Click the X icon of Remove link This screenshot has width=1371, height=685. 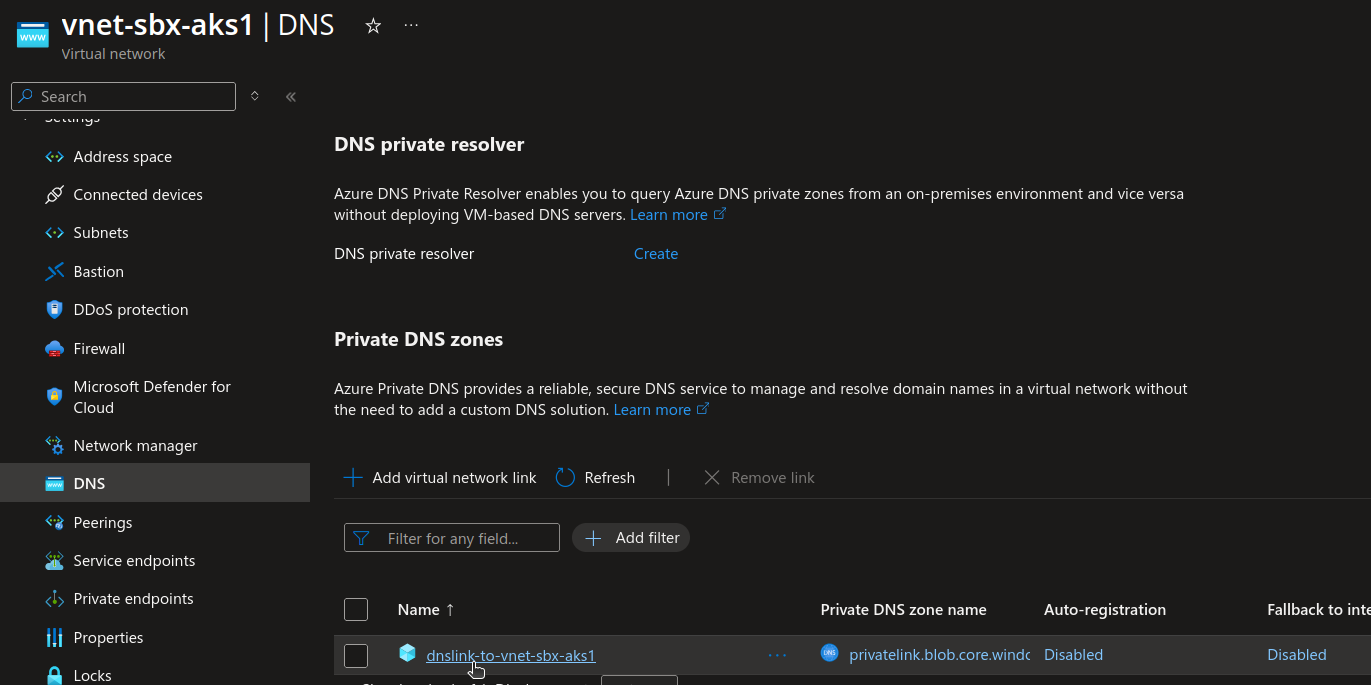click(x=712, y=478)
